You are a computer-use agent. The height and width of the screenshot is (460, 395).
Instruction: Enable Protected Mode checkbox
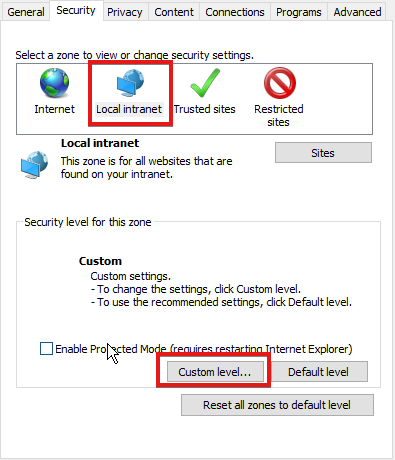tap(46, 349)
